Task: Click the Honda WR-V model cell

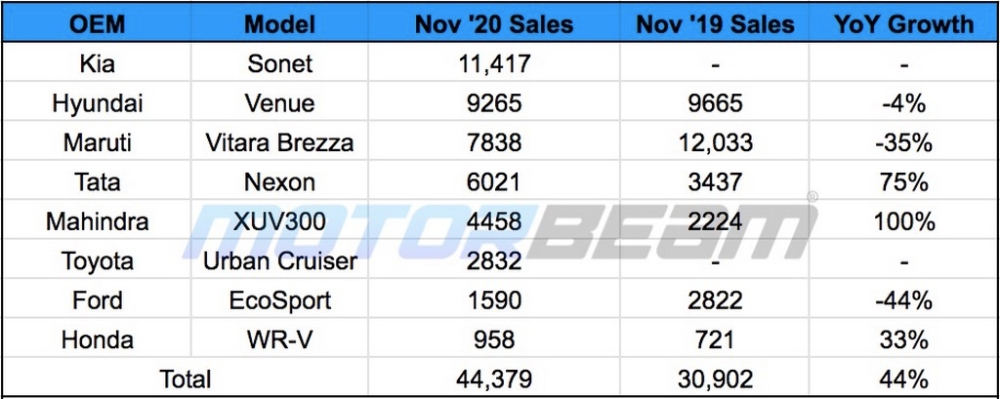Action: coord(279,340)
